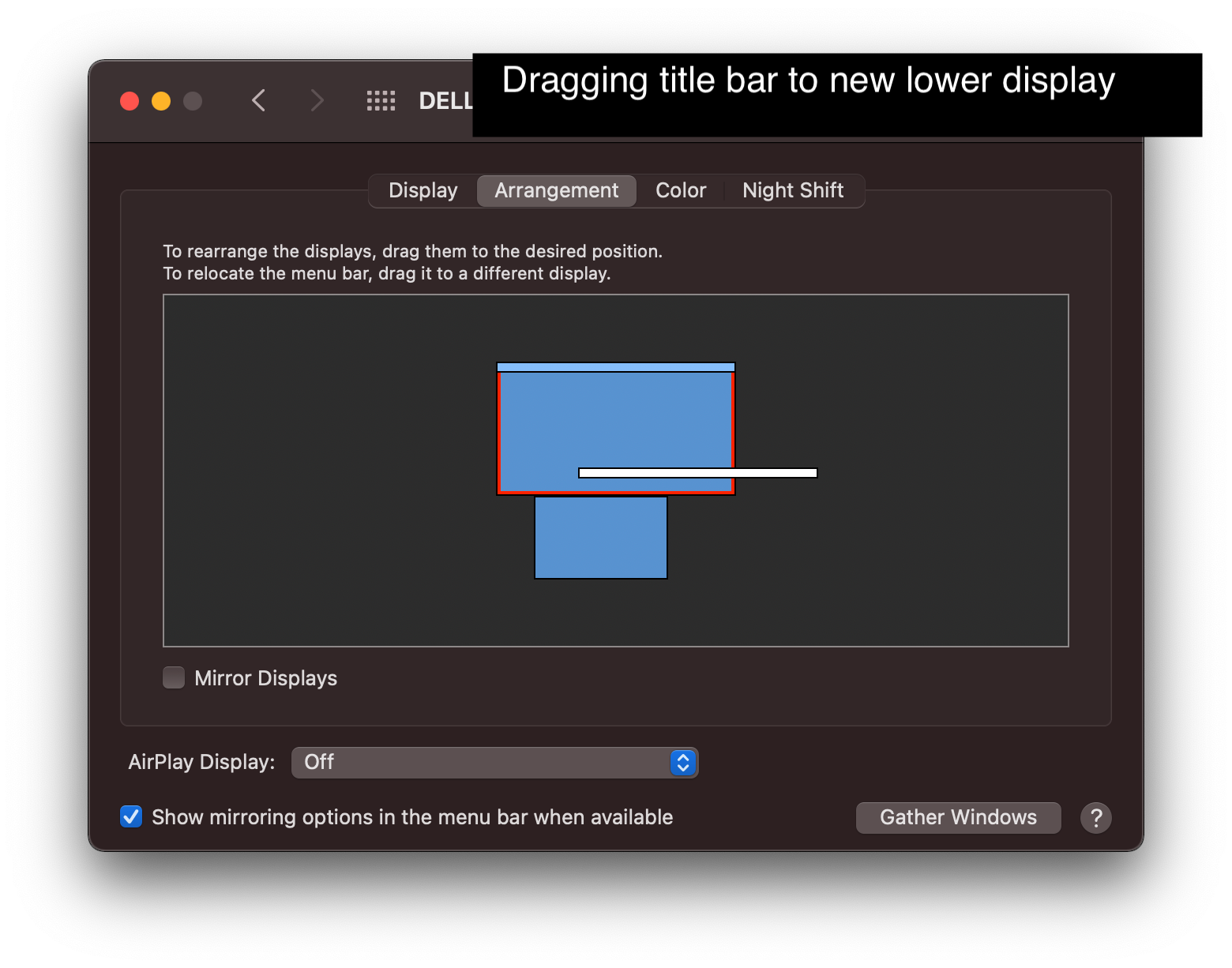Viewport: 1232px width, 968px height.
Task: Click the 'To relocate the menu bar' instruction text
Action: [x=387, y=273]
